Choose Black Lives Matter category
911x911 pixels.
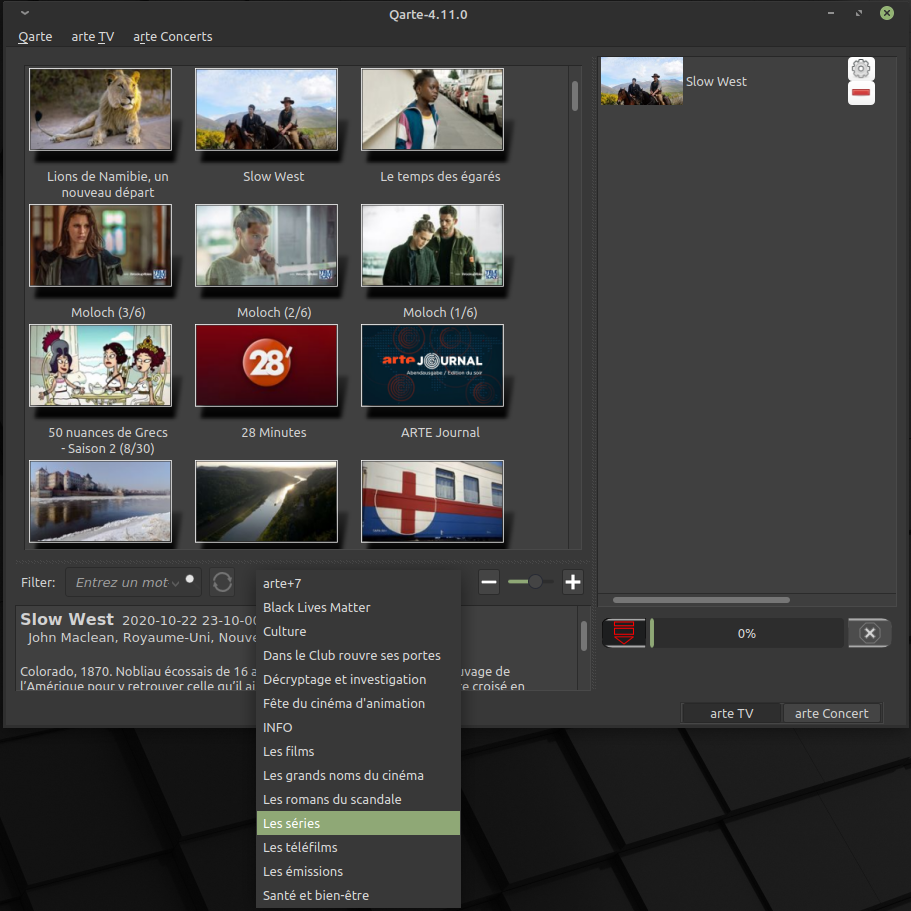coord(358,607)
